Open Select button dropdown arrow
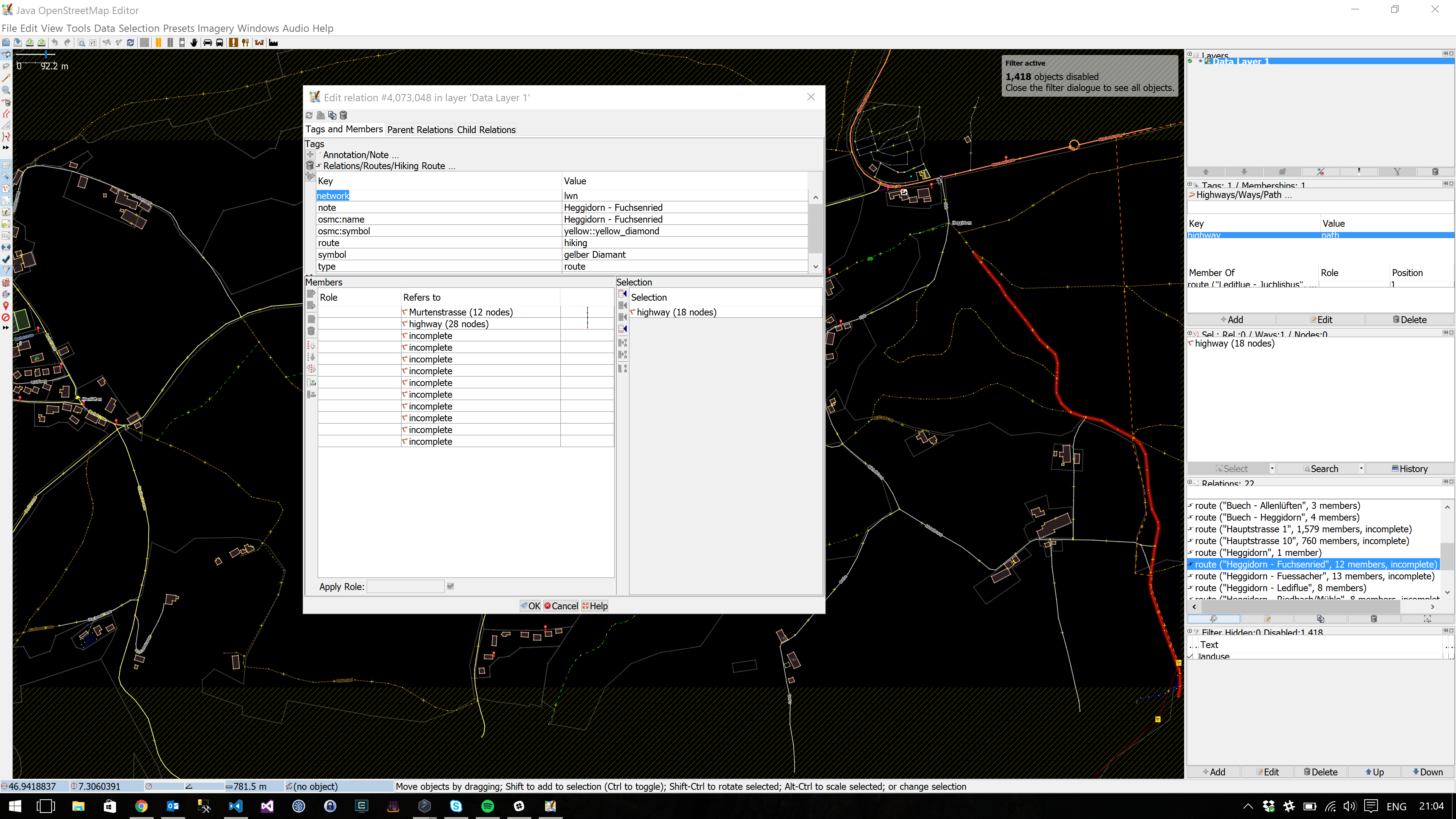The image size is (1456, 819). pyautogui.click(x=1272, y=469)
